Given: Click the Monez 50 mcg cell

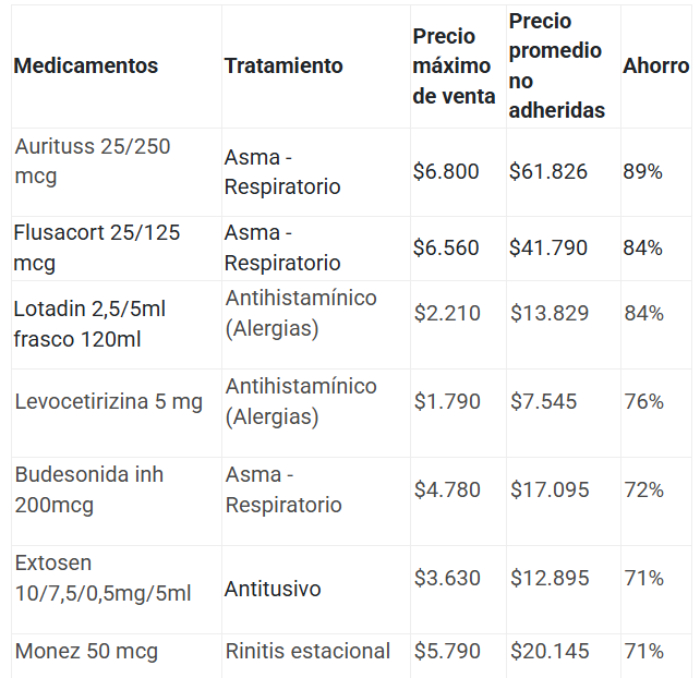Looking at the screenshot, I should [x=86, y=651].
